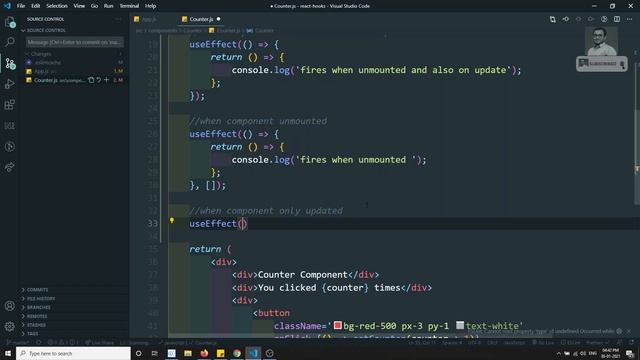The height and width of the screenshot is (360, 640).
Task: Click the Counter breadcrumb item
Action: tap(264, 31)
